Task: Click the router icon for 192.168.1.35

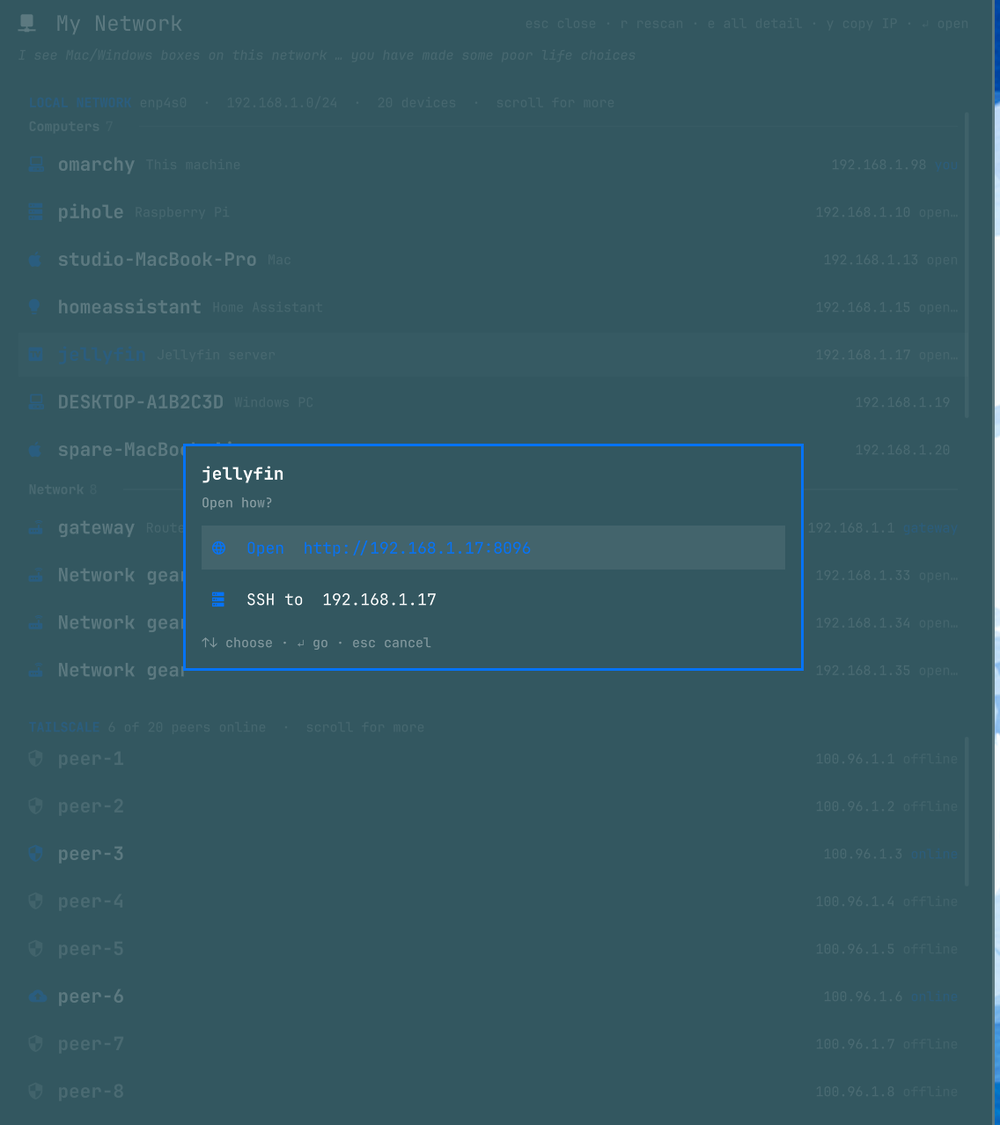Action: tap(36, 670)
